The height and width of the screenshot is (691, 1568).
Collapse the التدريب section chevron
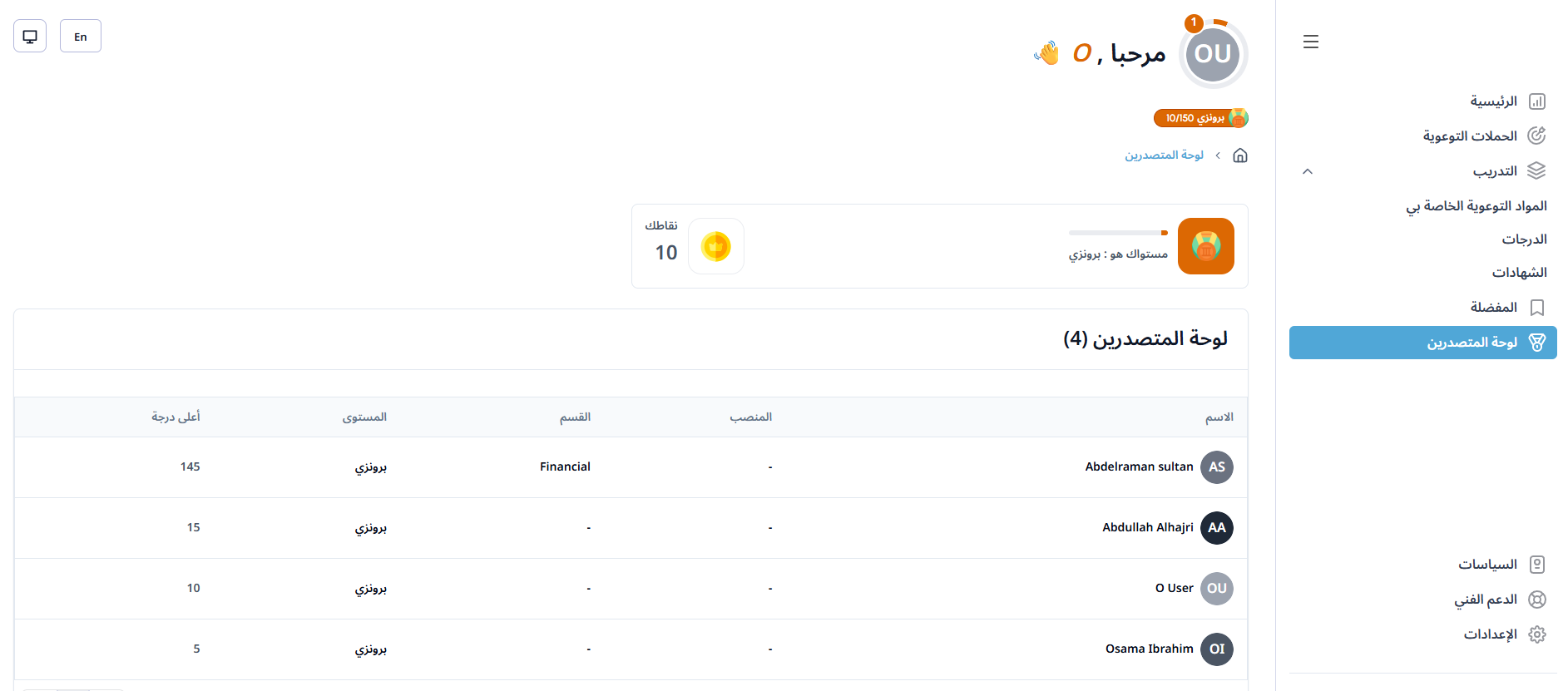coord(1308,171)
